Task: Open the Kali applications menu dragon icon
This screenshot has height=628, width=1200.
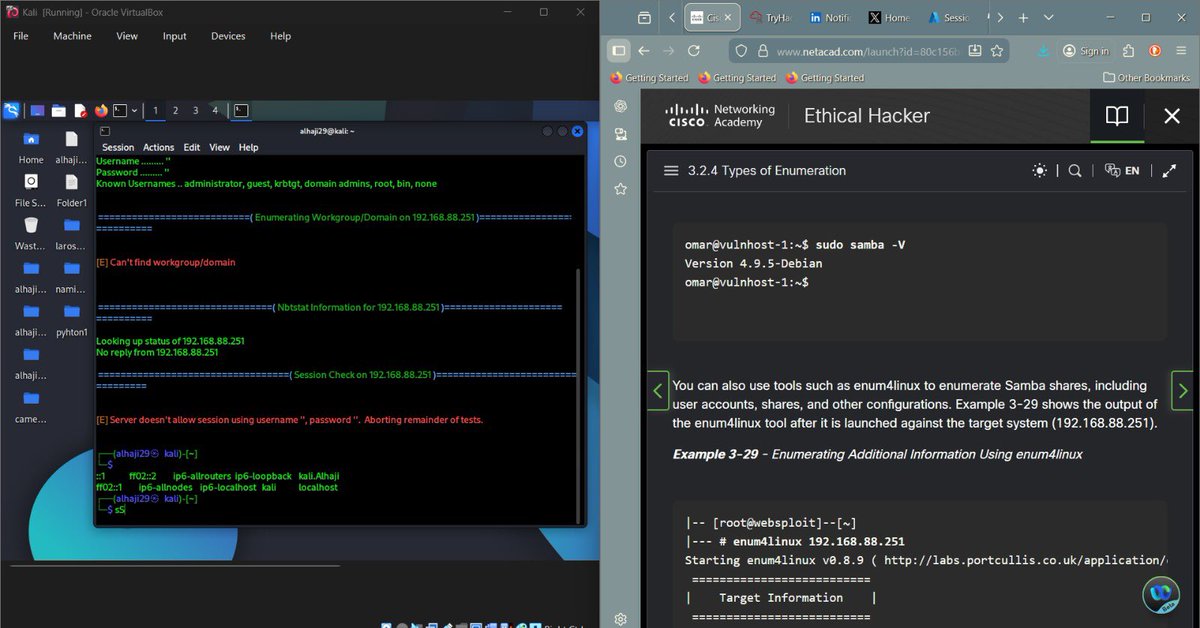Action: (11, 110)
